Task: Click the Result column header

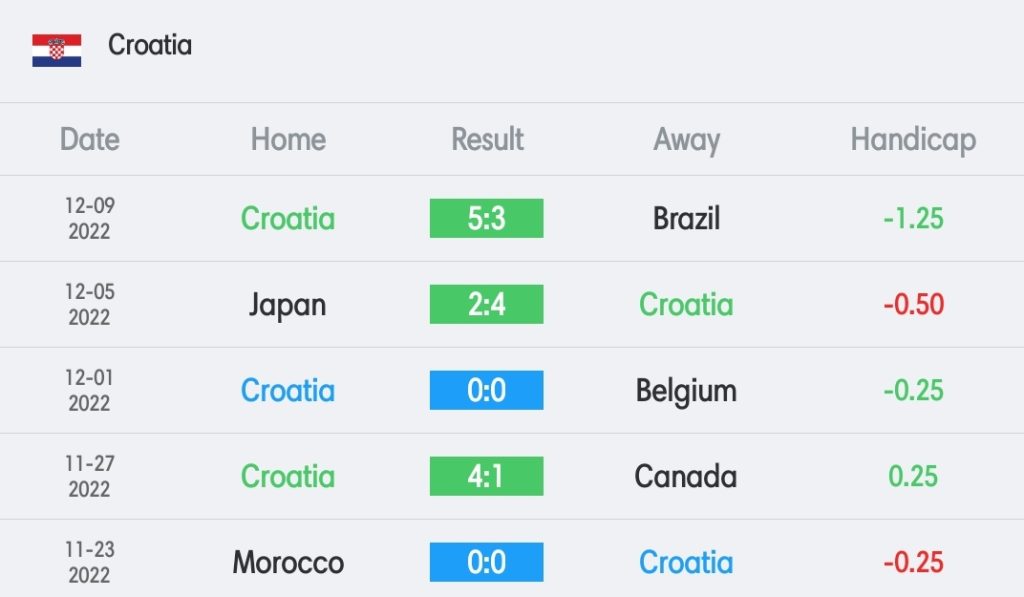Action: (x=487, y=139)
